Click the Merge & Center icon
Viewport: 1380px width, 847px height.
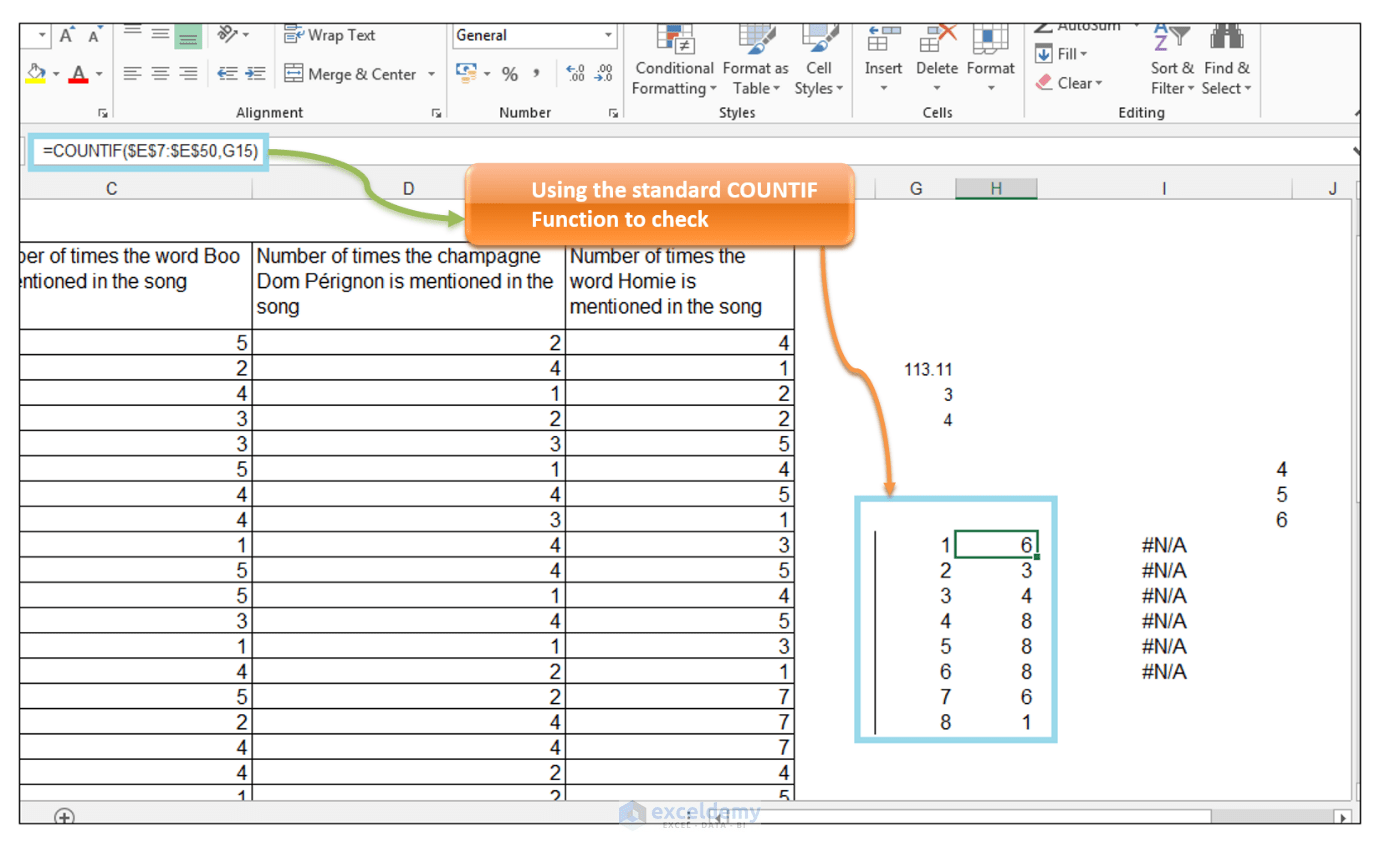point(294,74)
